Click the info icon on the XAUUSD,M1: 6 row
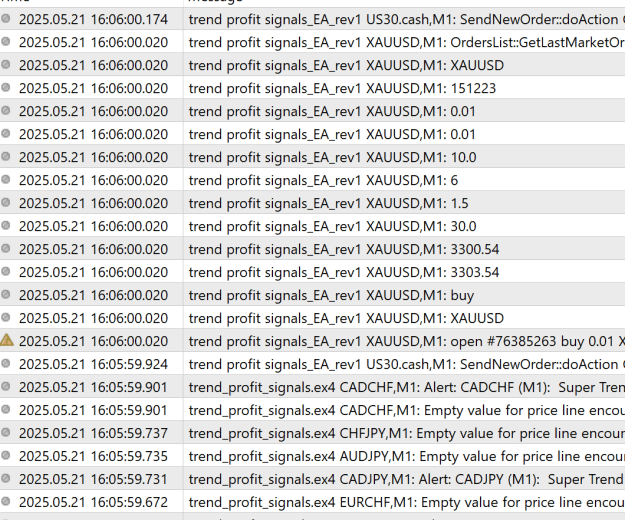 coord(6,179)
